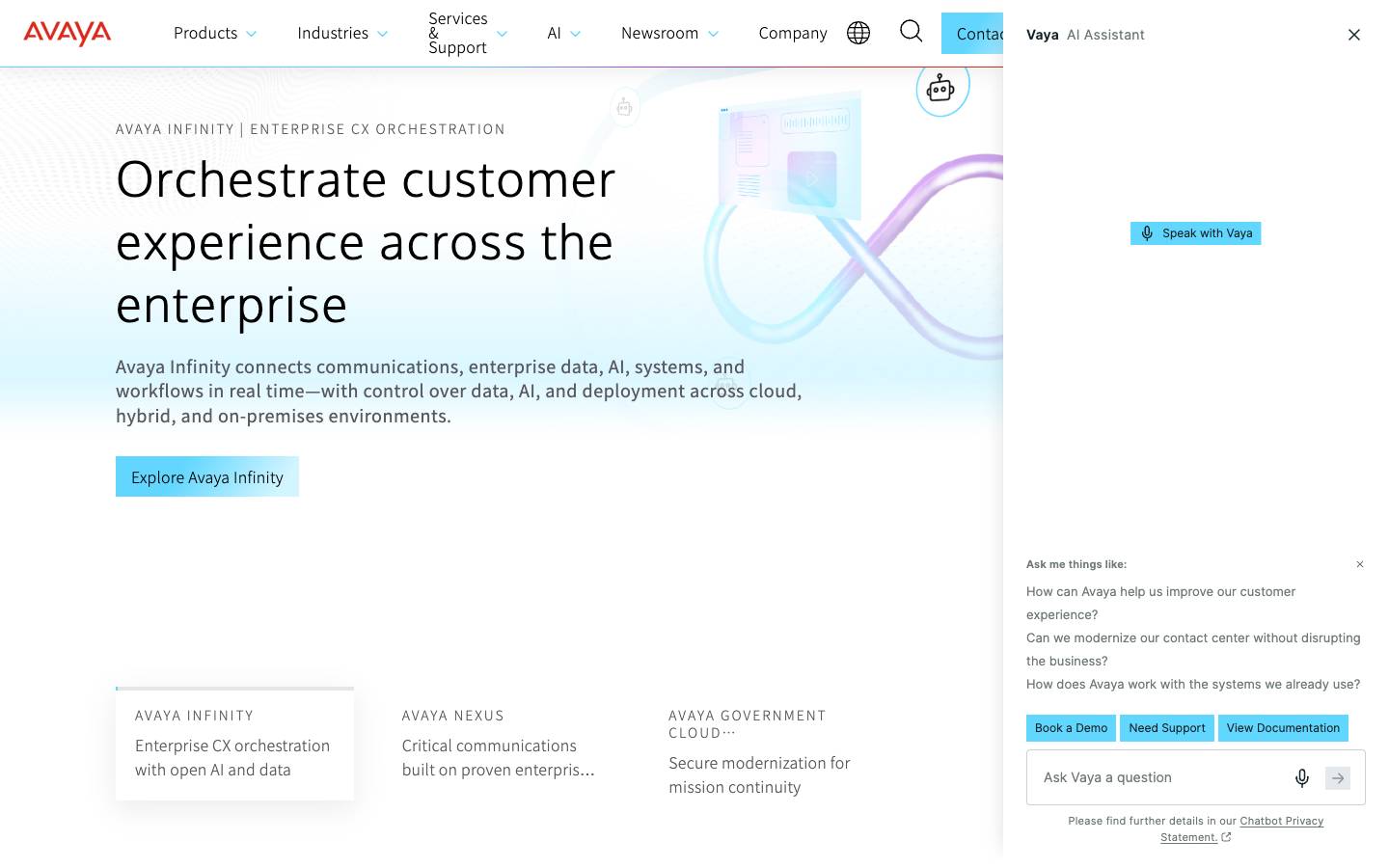Click the 'Orchestrate customer experience' headline
This screenshot has width=1389, height=868.
coord(366,242)
